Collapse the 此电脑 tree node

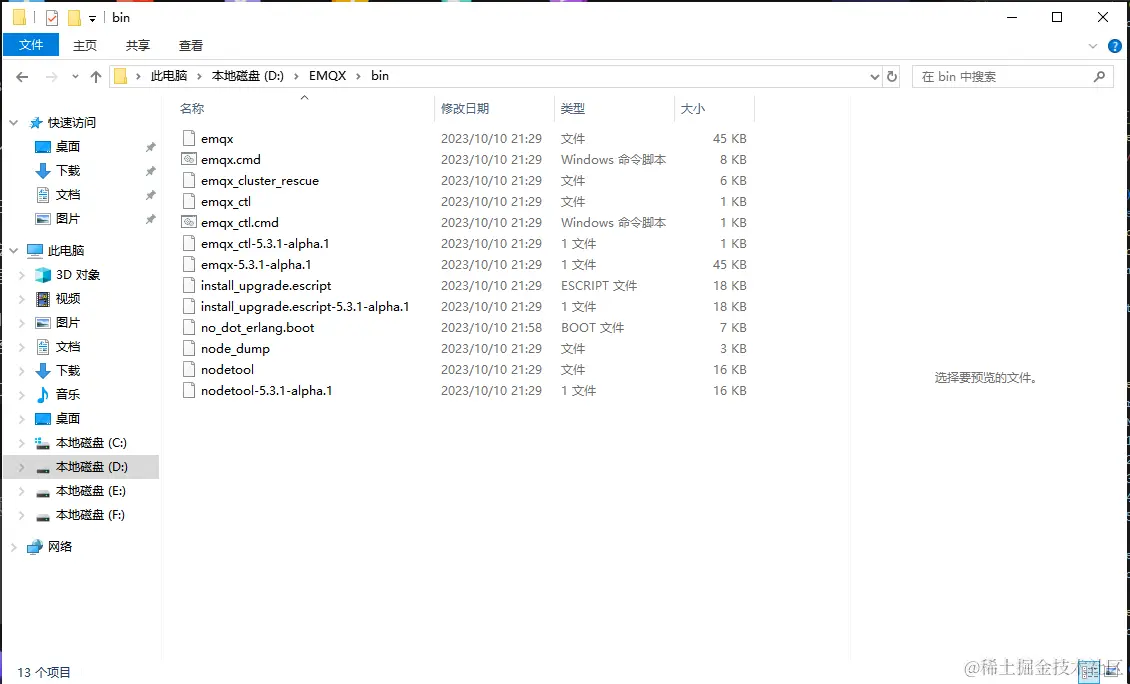[14, 251]
